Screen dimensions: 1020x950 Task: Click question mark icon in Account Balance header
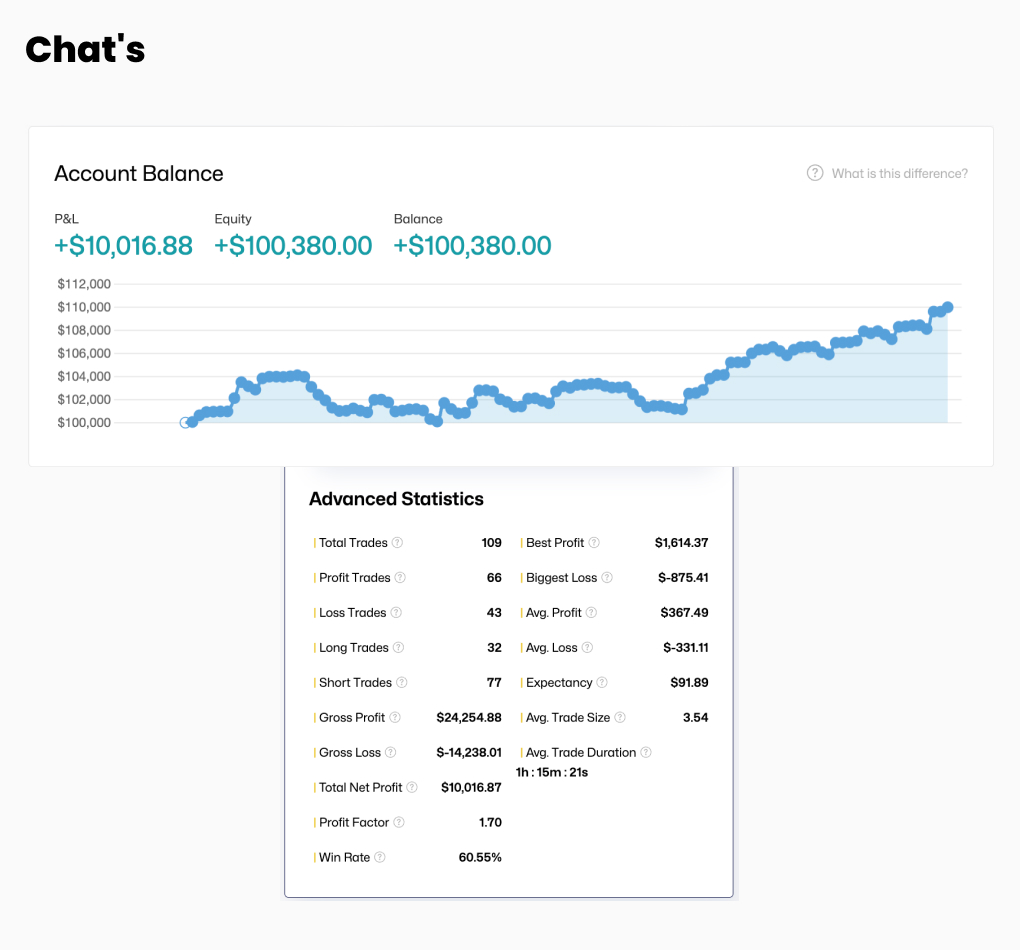tap(815, 173)
